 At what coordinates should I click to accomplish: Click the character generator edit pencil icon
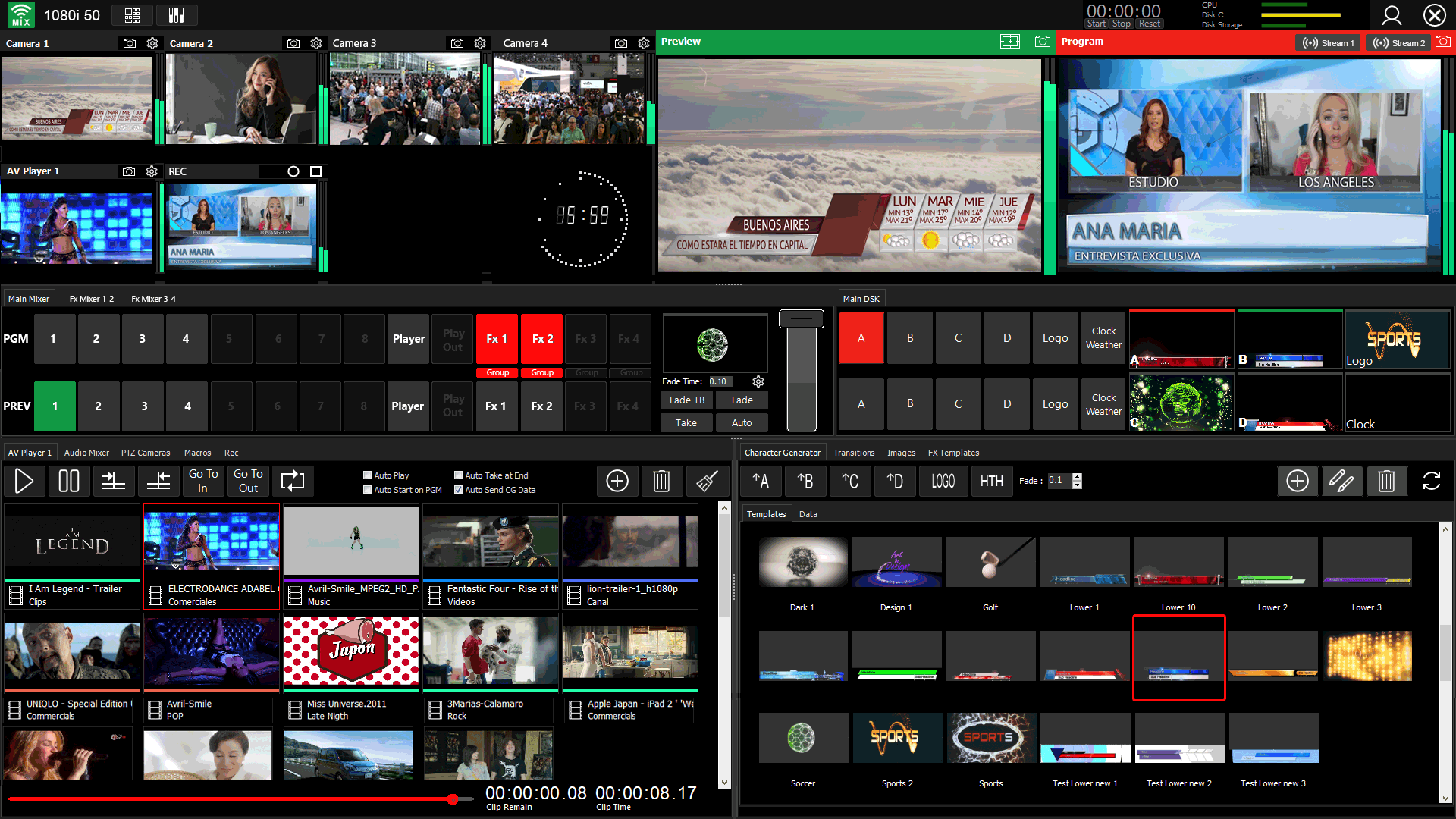pos(1341,481)
